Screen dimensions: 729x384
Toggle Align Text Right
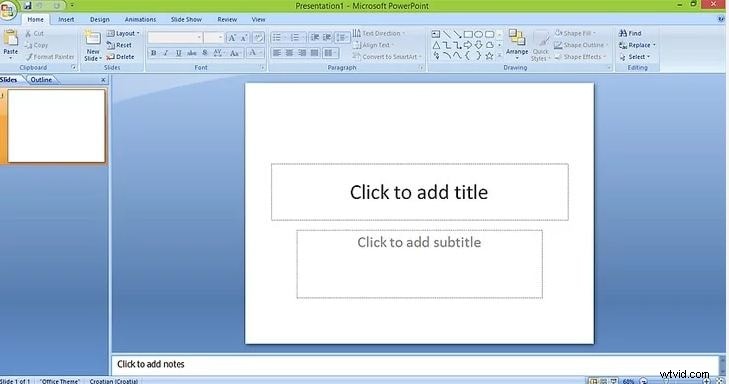[302, 53]
